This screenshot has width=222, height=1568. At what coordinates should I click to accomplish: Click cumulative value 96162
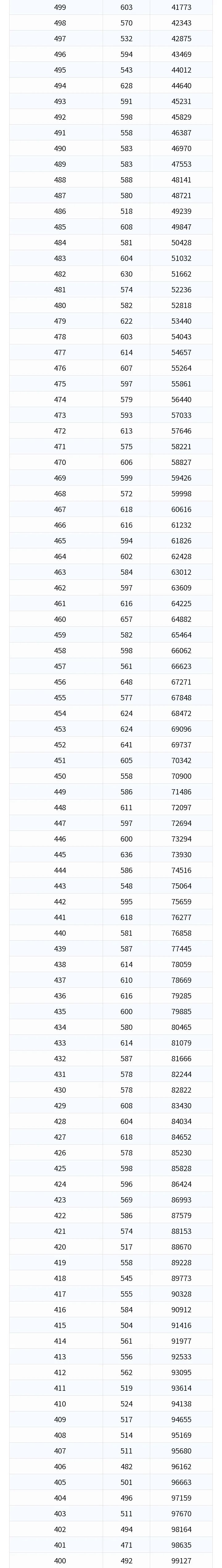(x=181, y=1466)
